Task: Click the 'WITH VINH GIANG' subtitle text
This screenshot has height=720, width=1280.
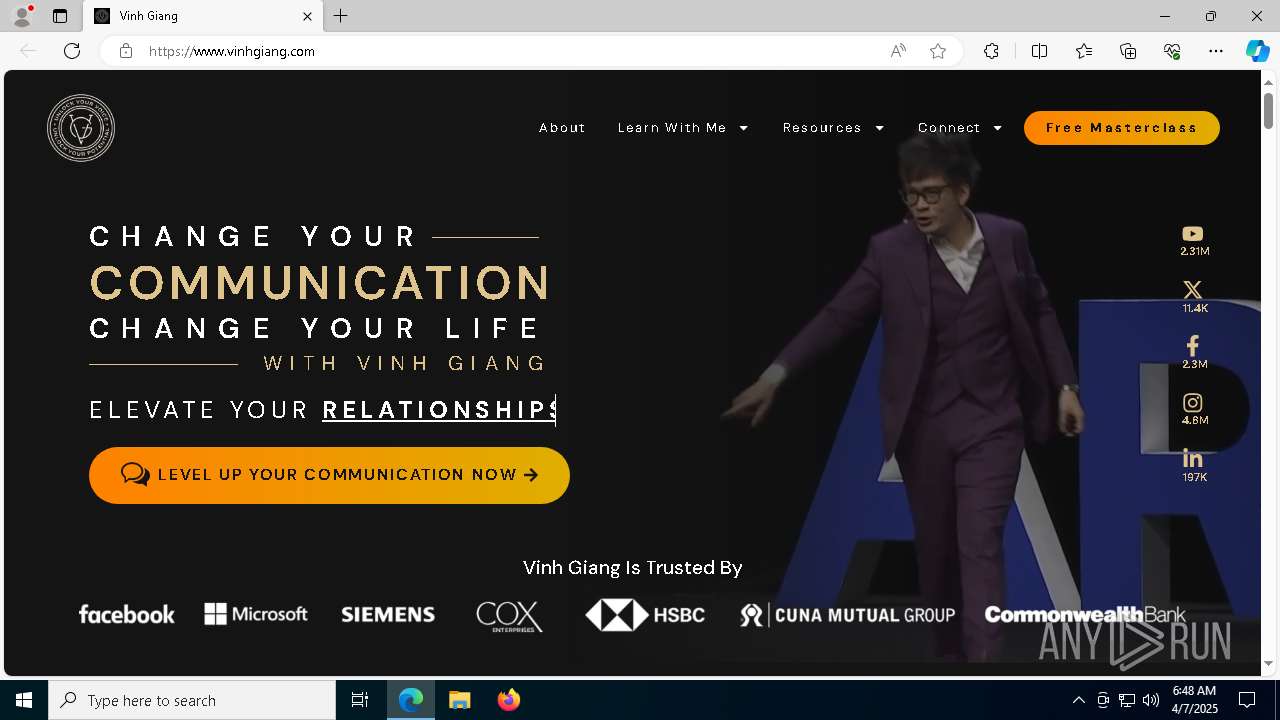Action: coord(405,363)
